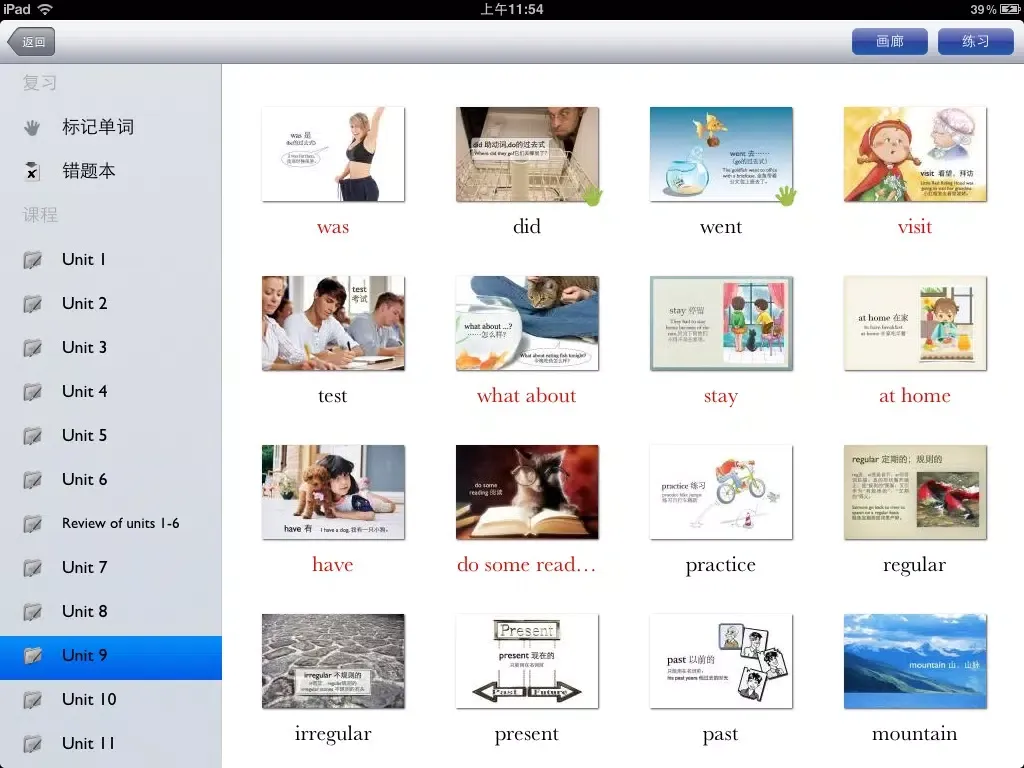The width and height of the screenshot is (1024, 768).
Task: Tap the battery icon in status bar
Action: (1010, 9)
